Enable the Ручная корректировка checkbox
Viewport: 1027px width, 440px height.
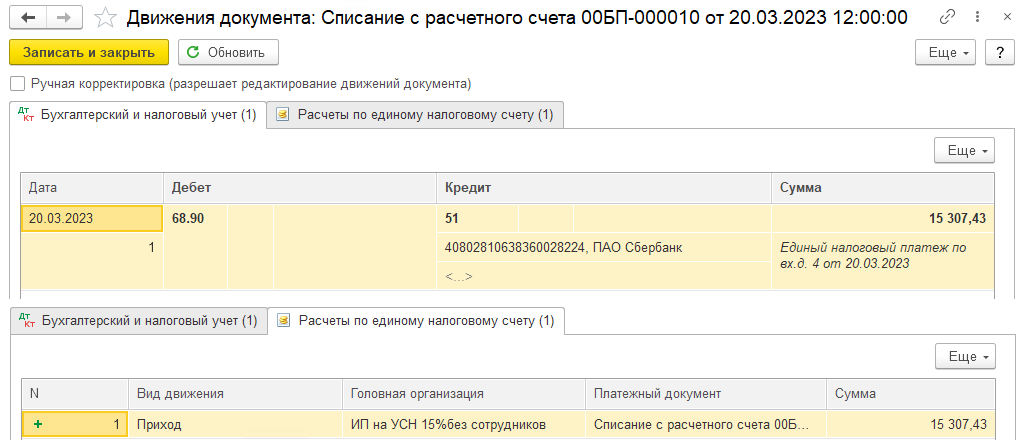[16, 84]
